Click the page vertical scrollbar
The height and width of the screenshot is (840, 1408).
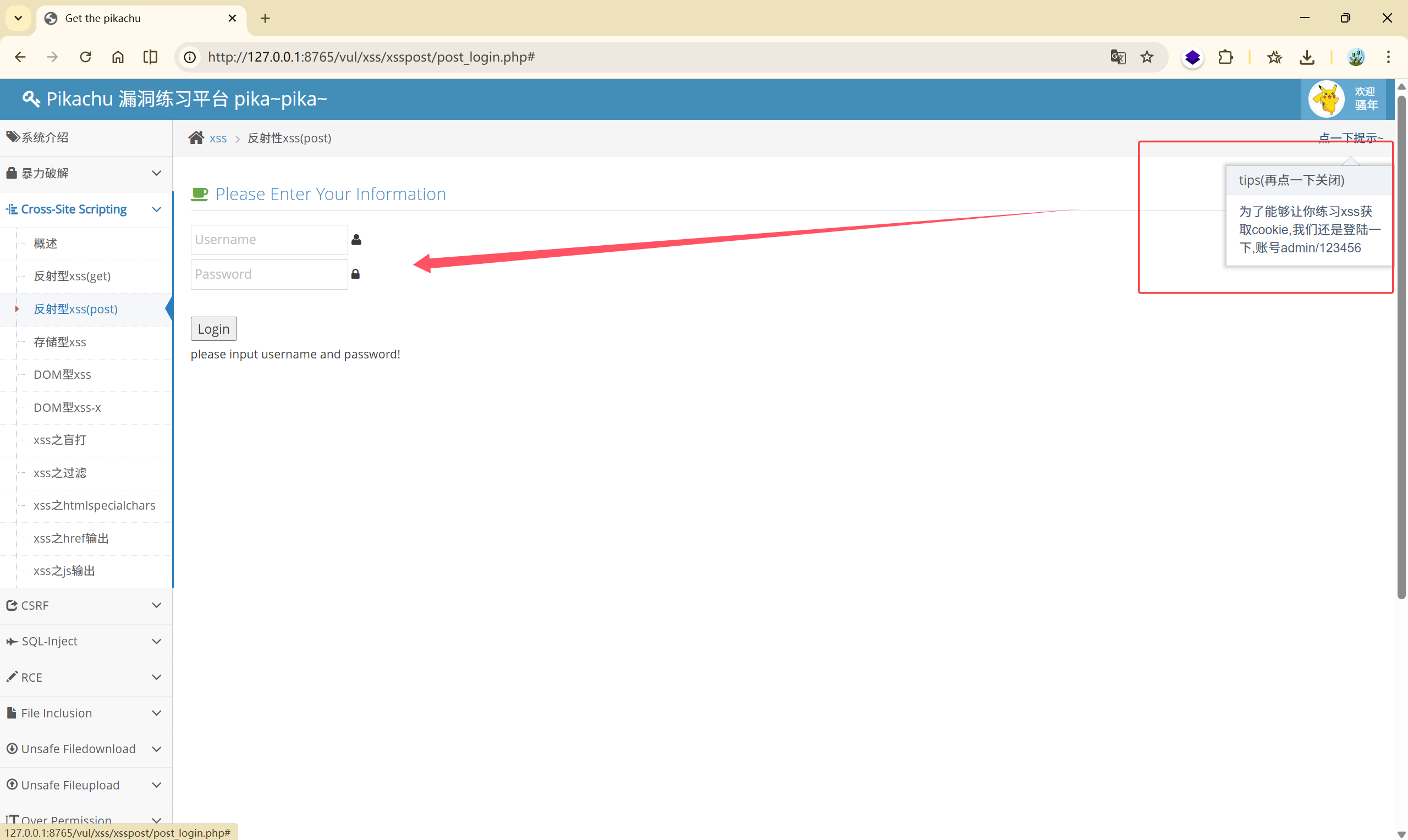click(1401, 345)
